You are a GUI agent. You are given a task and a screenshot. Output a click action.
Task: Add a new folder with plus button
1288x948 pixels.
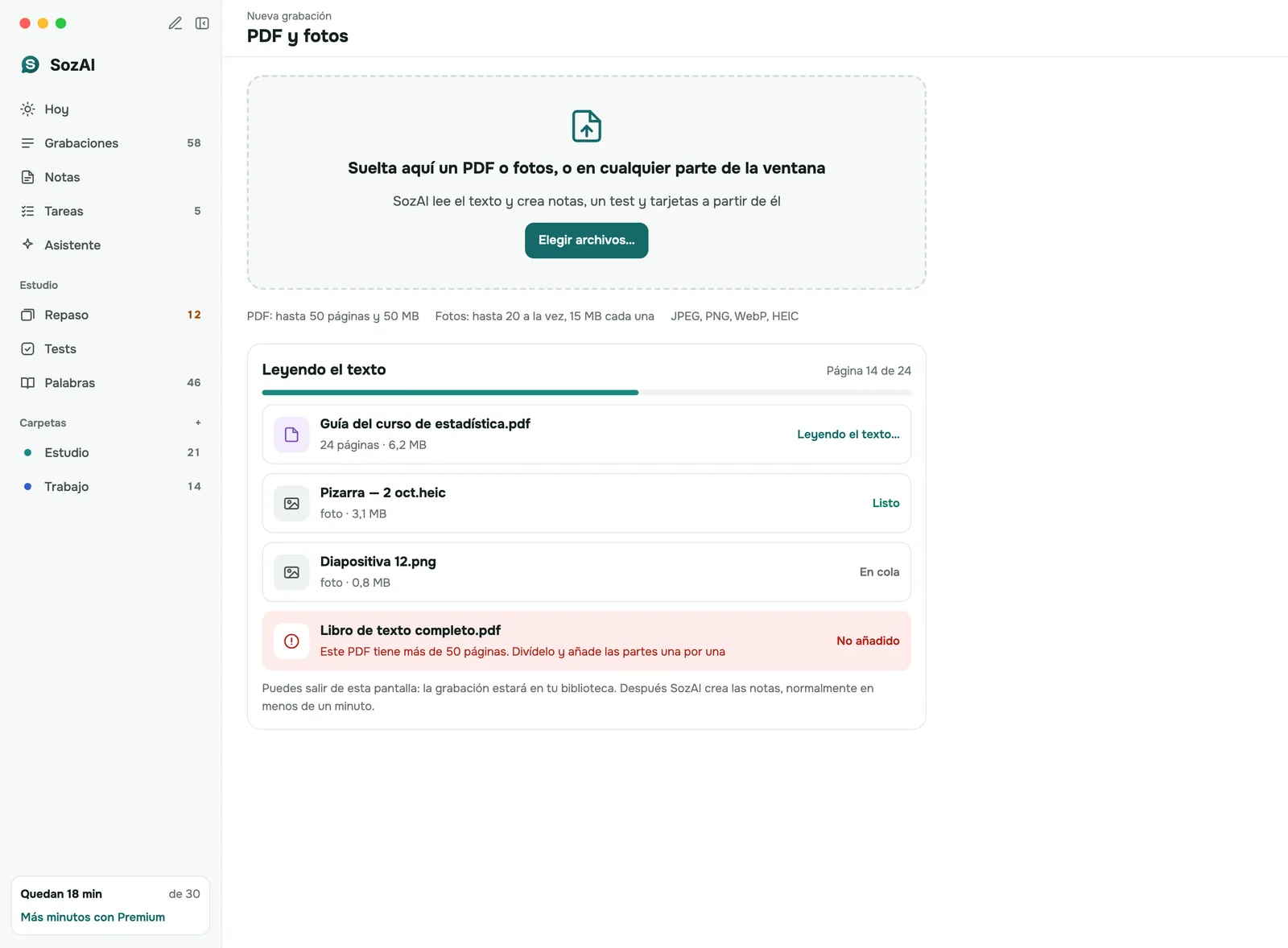tap(198, 422)
